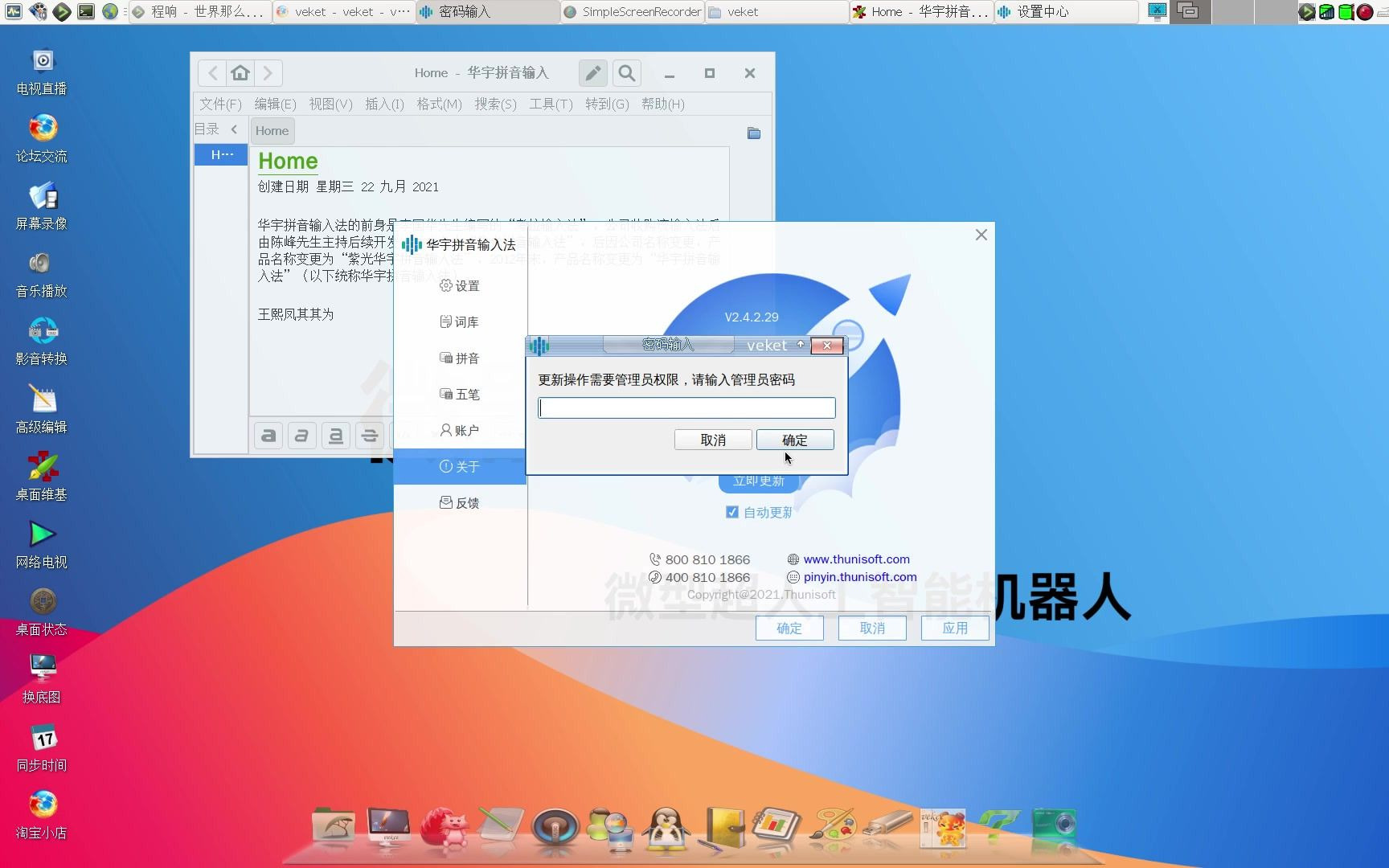The height and width of the screenshot is (868, 1389).
Task: Launch 音乐播放 desktop icon
Action: point(42,275)
